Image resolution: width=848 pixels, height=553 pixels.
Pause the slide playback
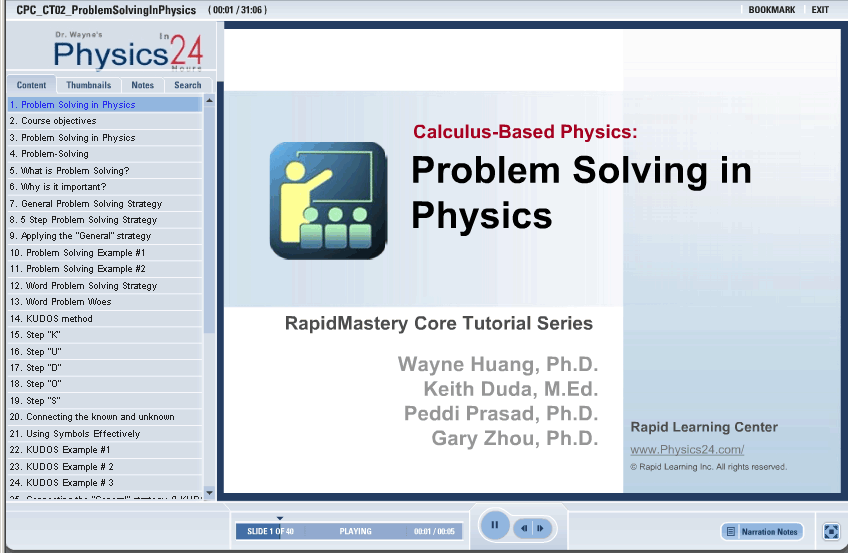495,525
